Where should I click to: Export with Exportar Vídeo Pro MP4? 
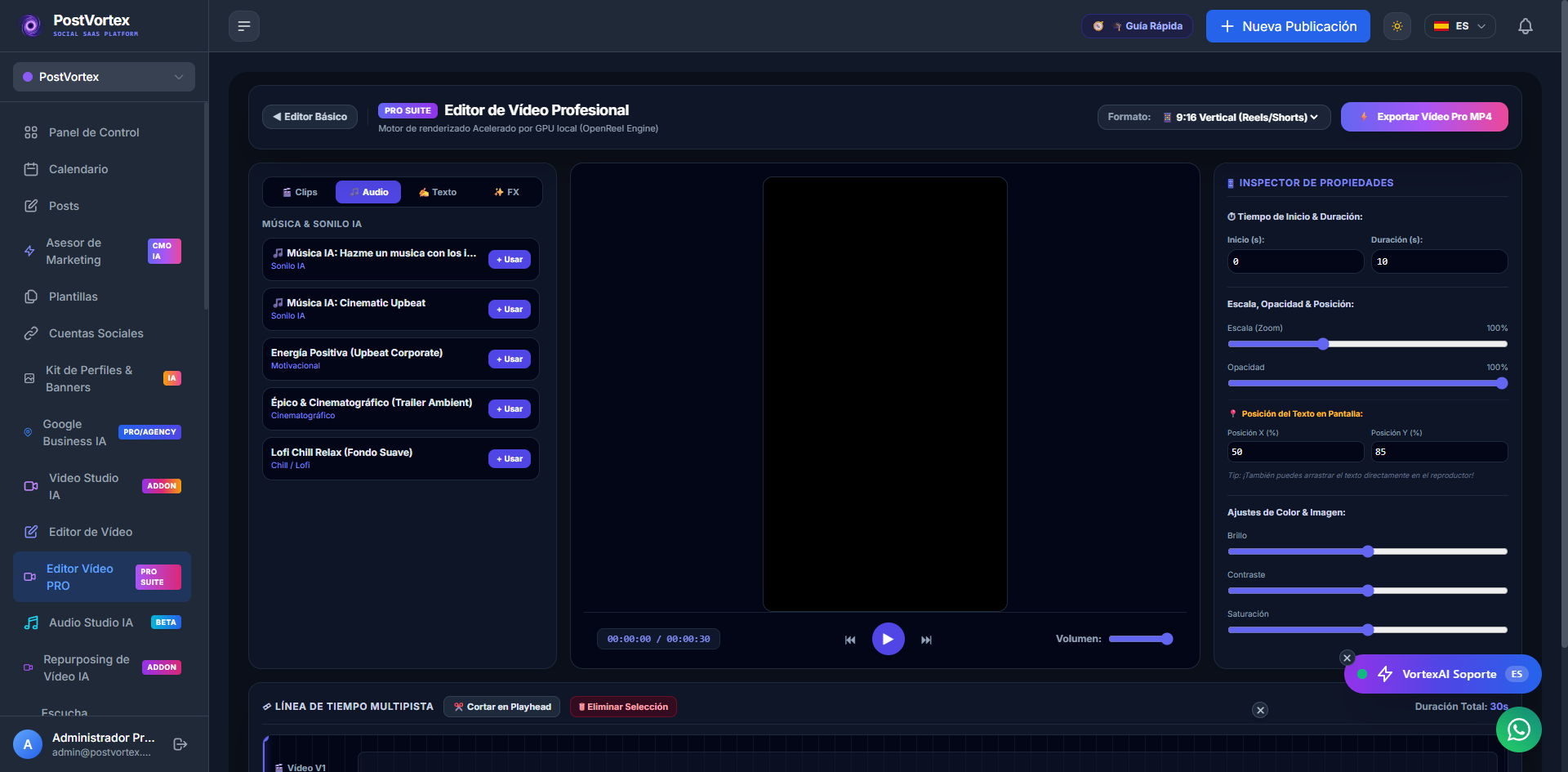tap(1424, 117)
